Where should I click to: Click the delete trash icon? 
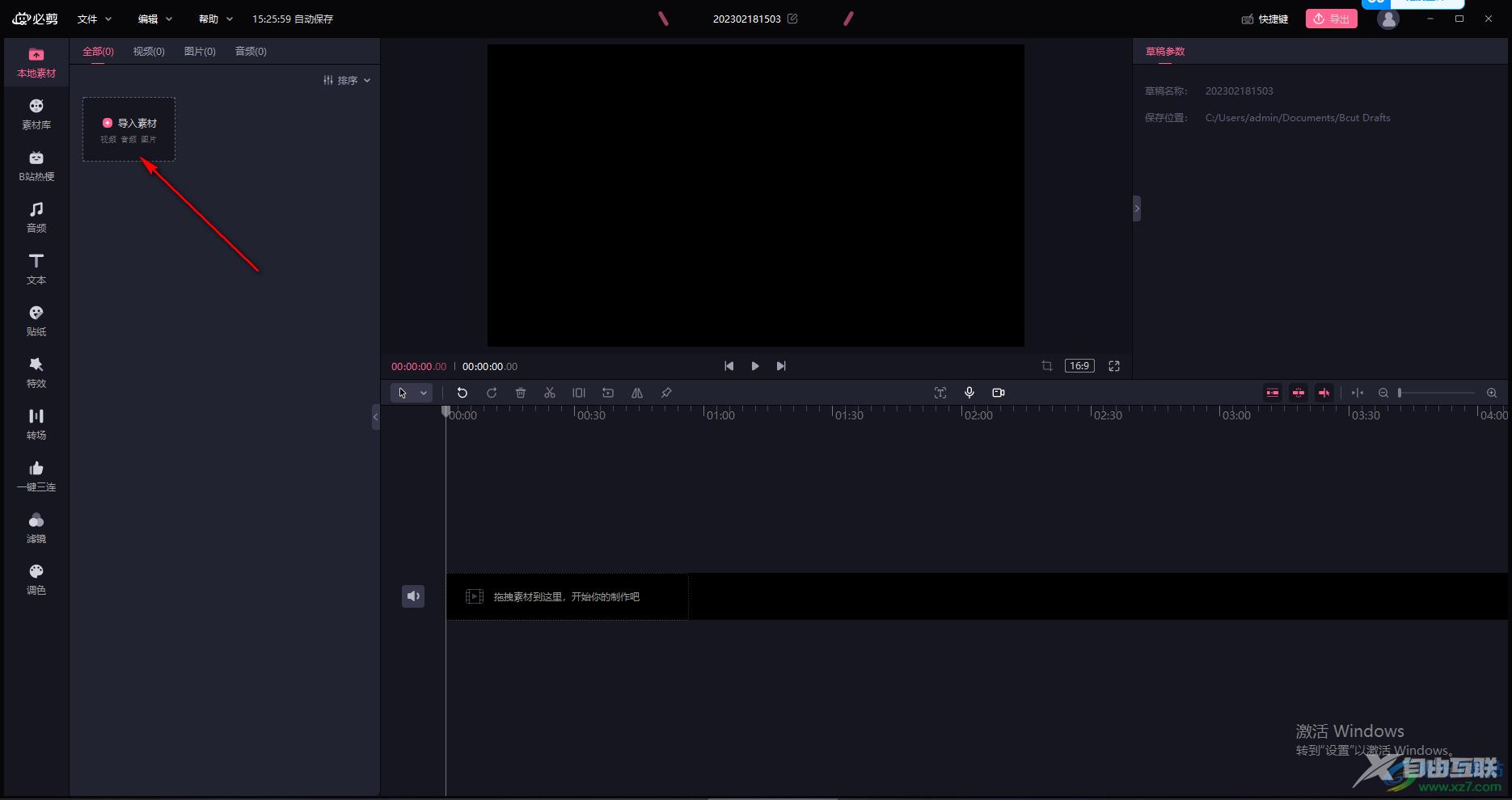click(521, 393)
